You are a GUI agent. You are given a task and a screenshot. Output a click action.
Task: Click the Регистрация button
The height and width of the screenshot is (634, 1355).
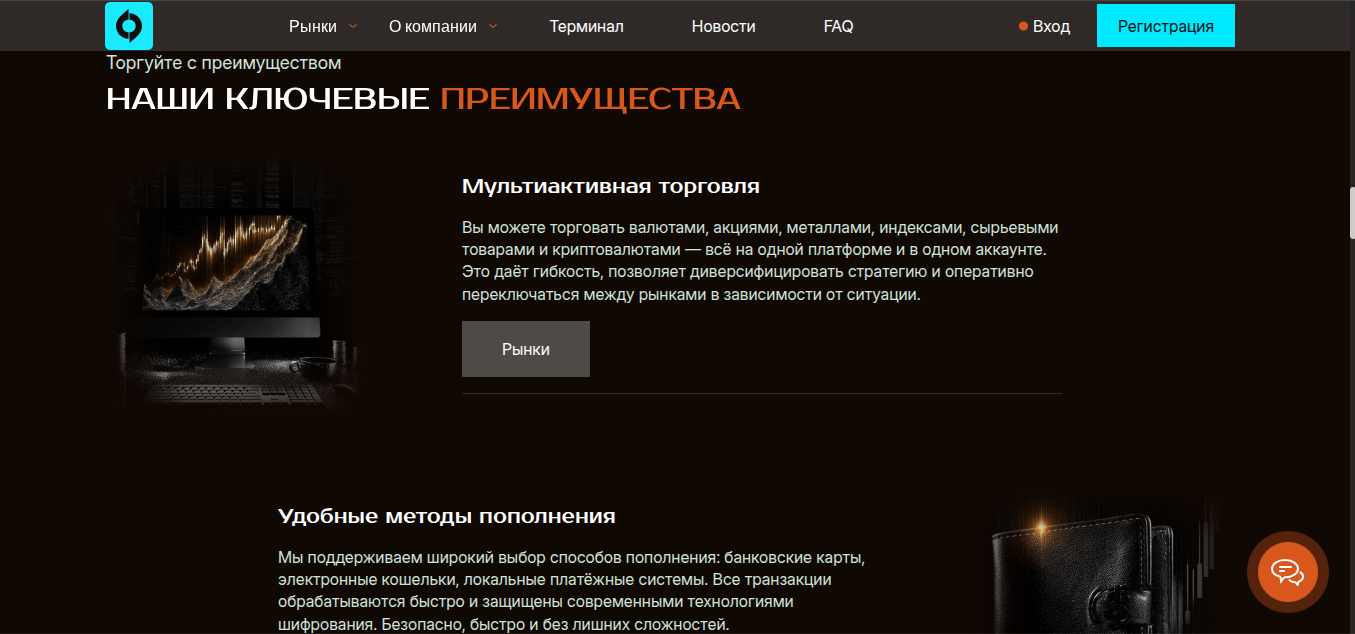click(x=1165, y=25)
